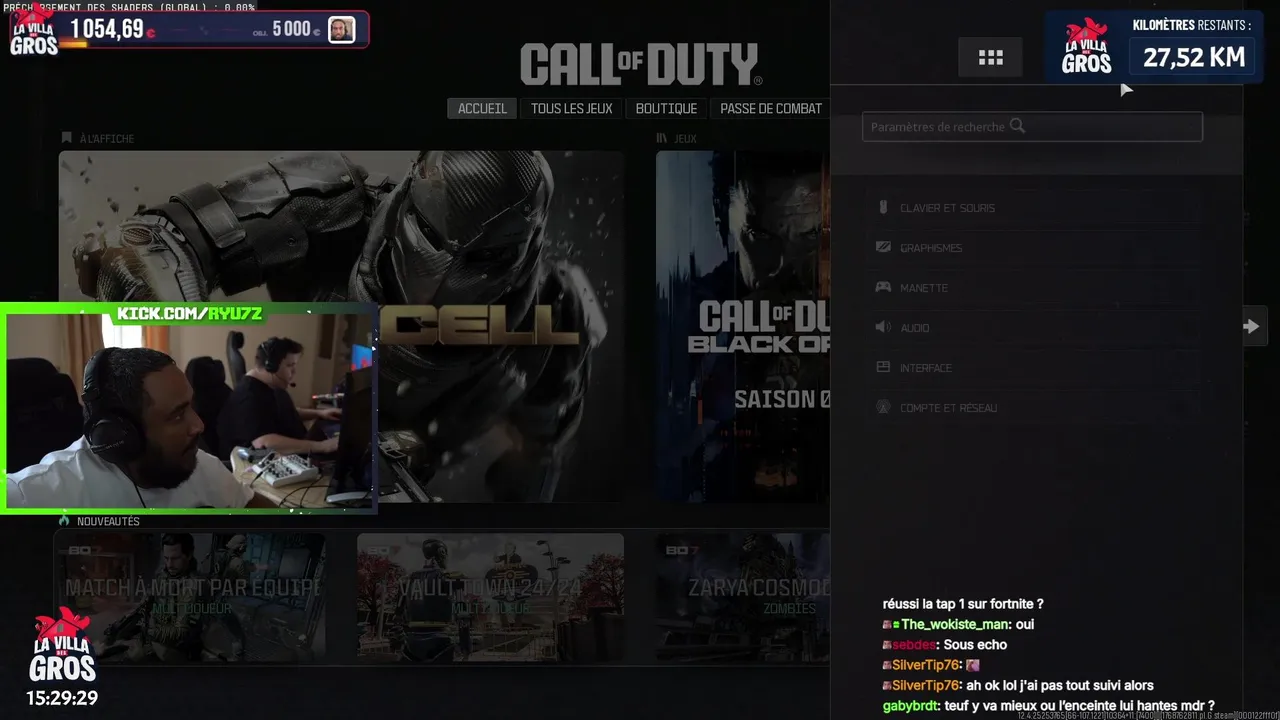Click the Call of Duty logo

[641, 65]
